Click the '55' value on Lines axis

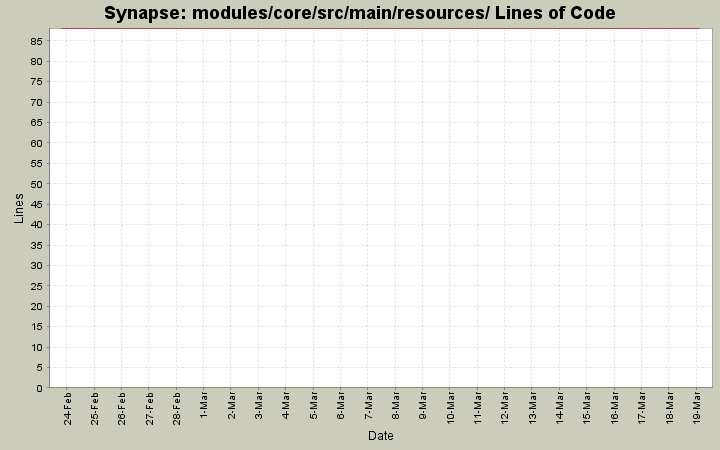pyautogui.click(x=37, y=163)
